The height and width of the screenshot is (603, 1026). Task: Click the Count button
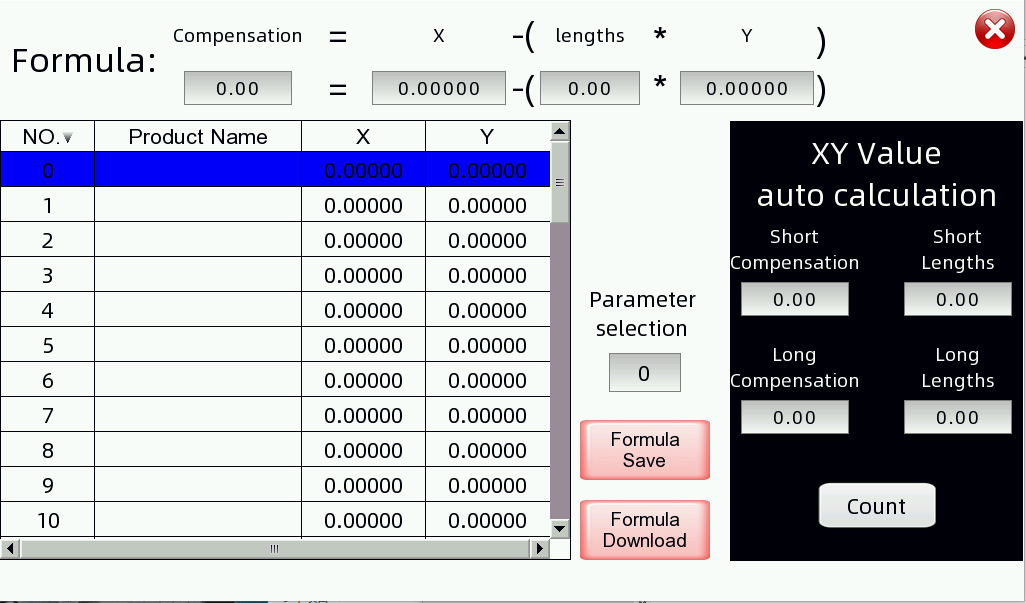click(x=876, y=506)
